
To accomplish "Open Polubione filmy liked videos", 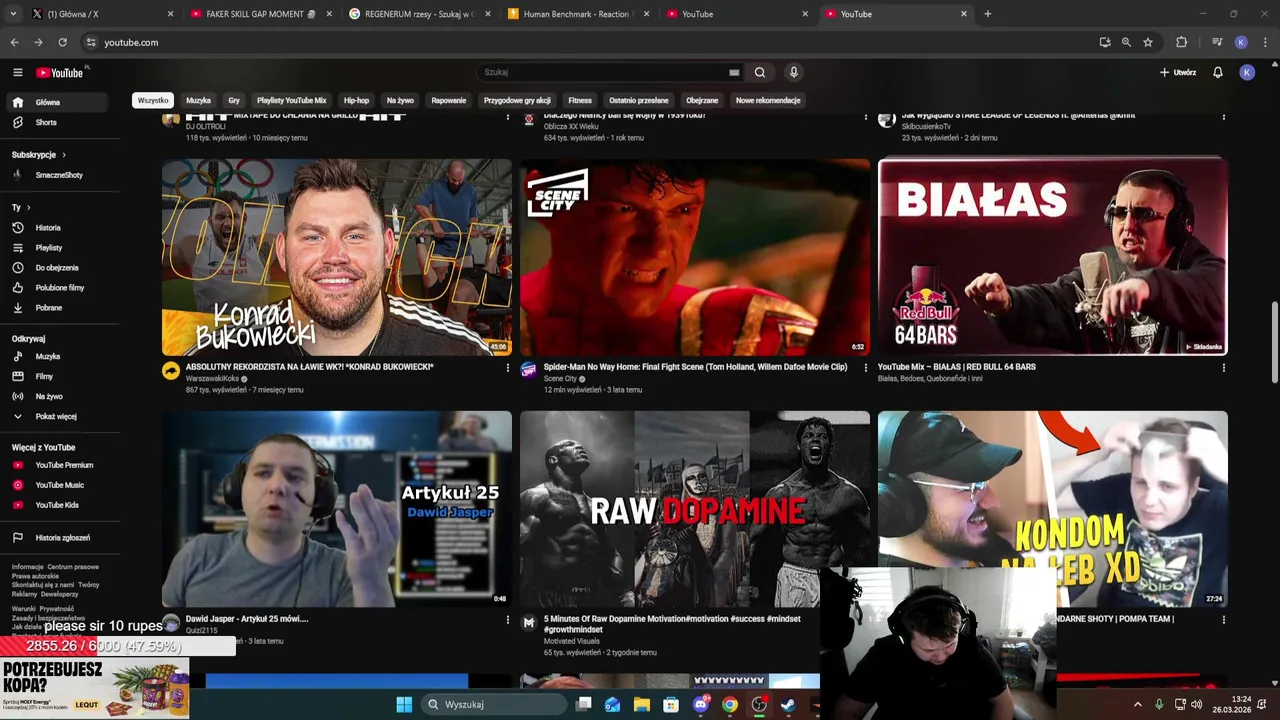I will click(59, 288).
